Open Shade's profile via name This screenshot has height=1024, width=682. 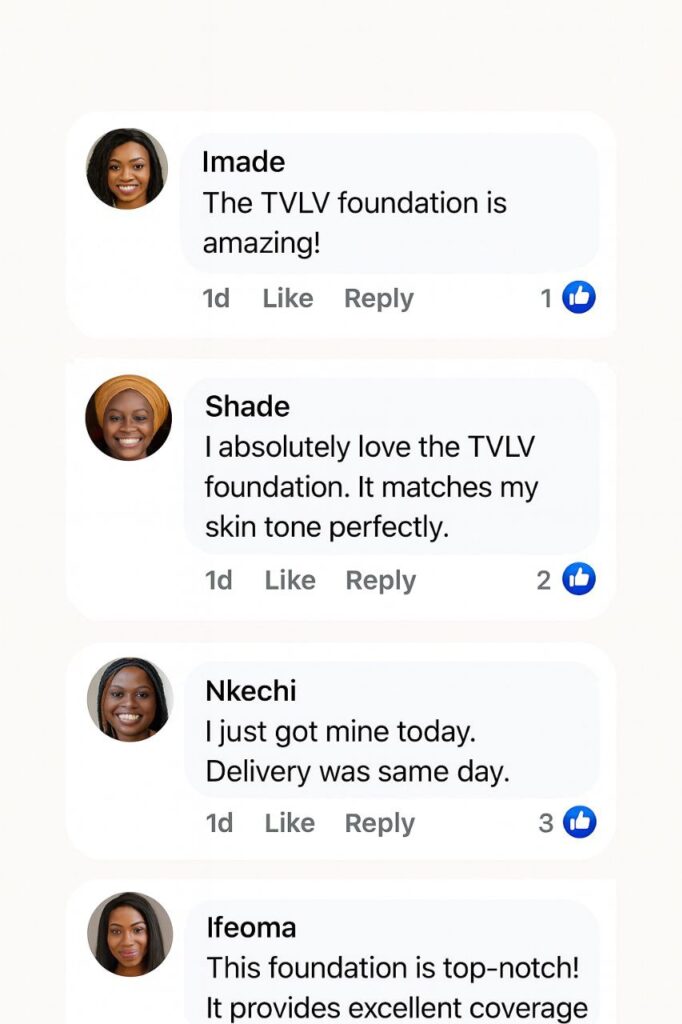(247, 407)
